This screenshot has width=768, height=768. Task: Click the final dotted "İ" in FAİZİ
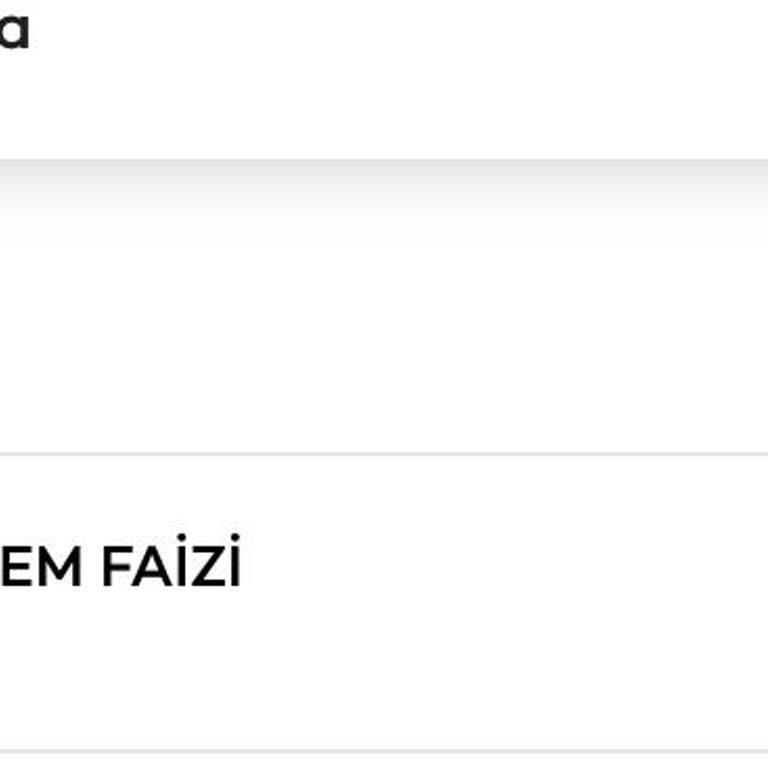(233, 565)
